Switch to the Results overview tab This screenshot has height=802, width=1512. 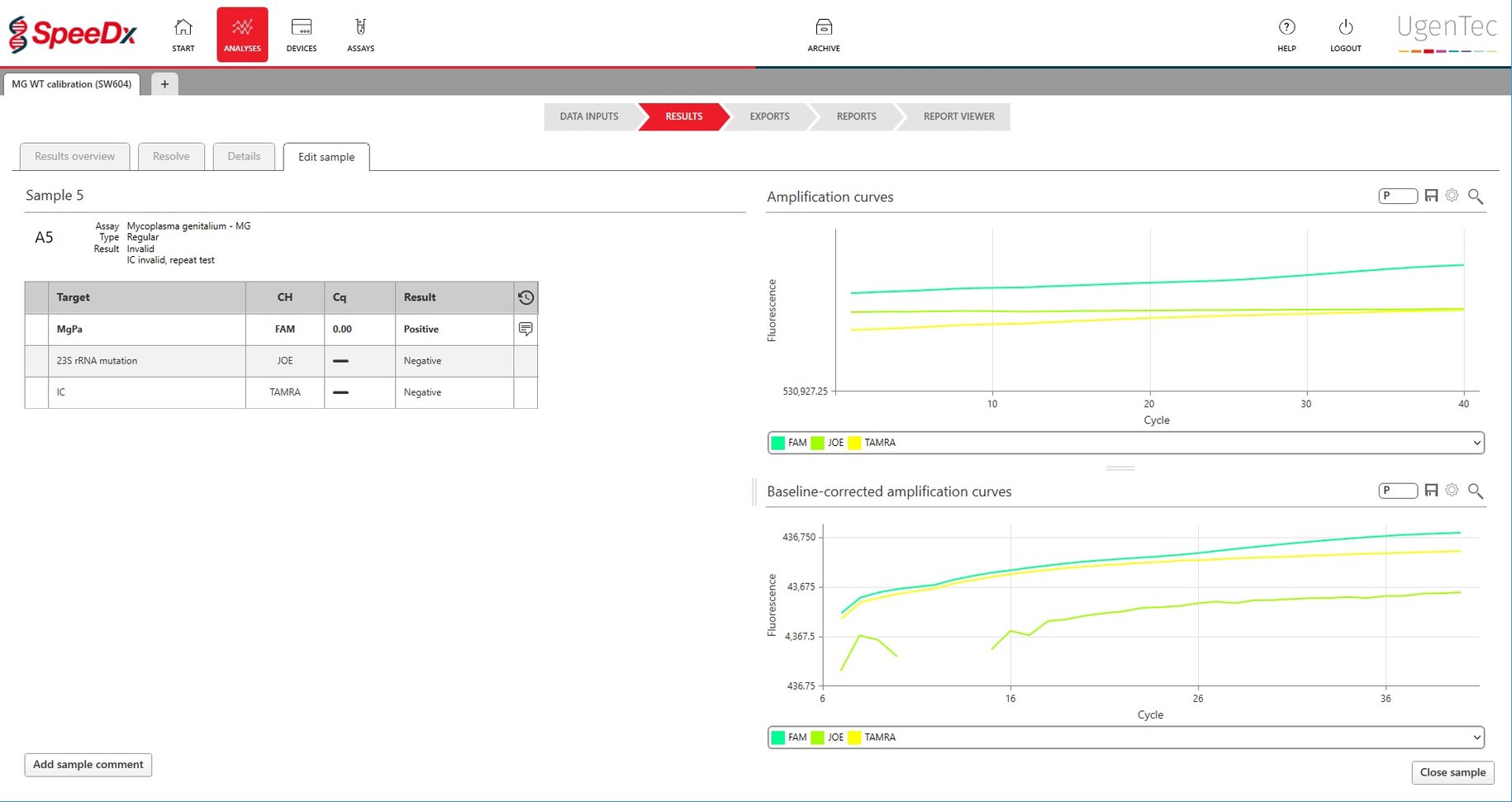point(74,156)
